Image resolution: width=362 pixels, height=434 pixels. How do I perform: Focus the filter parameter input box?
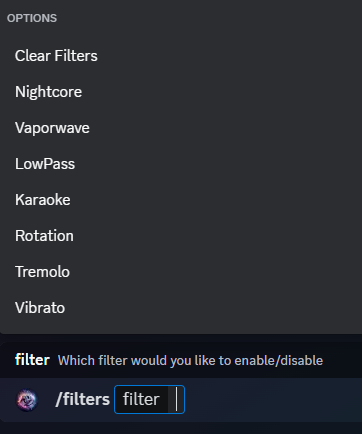coord(149,399)
